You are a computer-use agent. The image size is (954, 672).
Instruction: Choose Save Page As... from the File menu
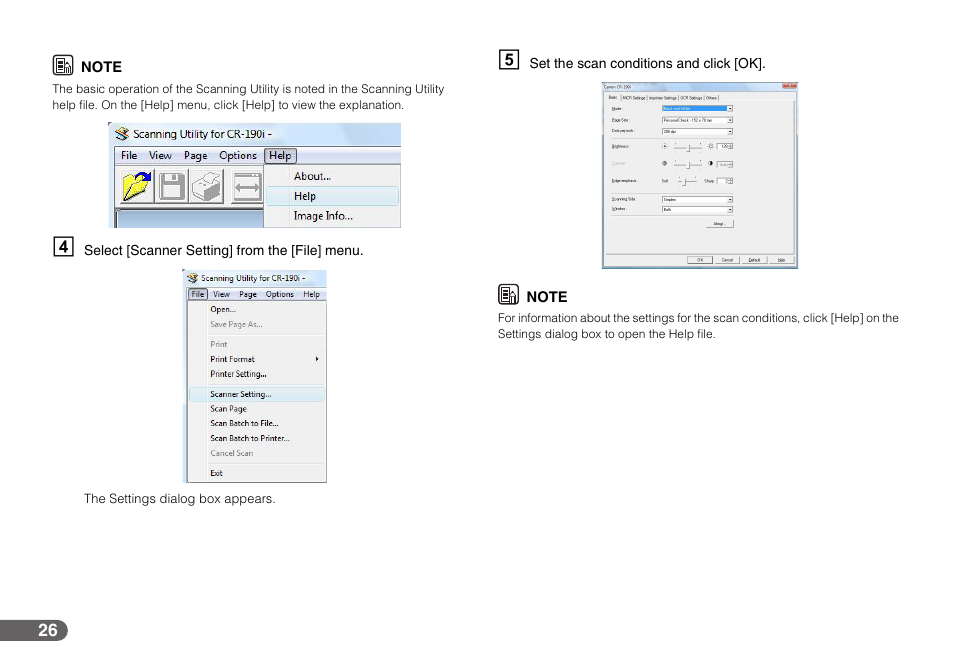236,325
